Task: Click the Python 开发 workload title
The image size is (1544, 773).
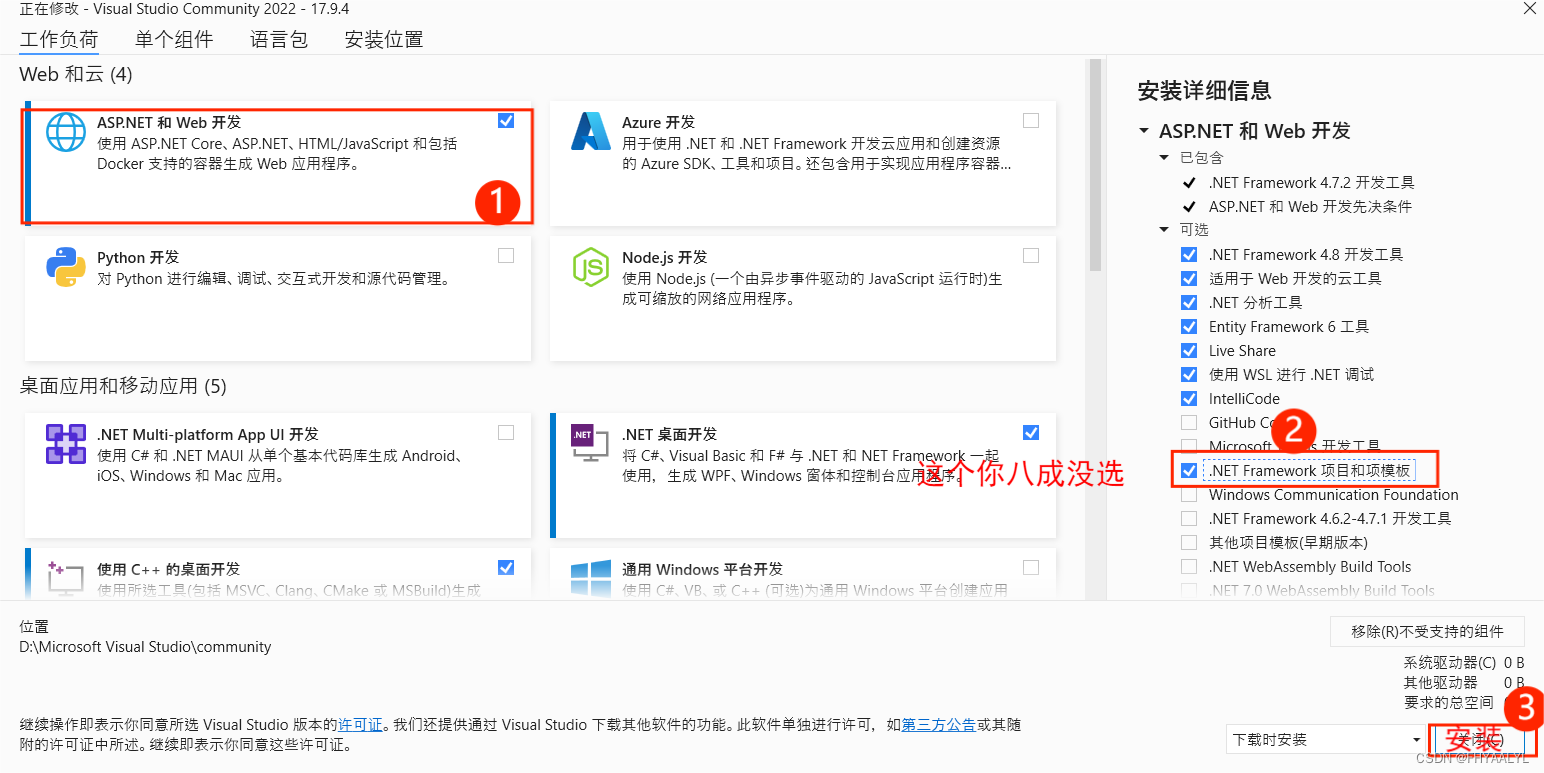Action: point(138,257)
